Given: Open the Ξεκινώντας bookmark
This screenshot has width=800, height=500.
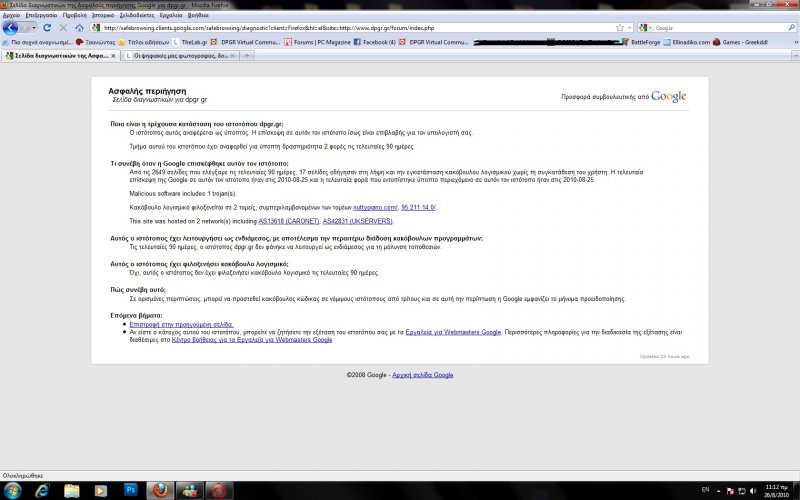Looking at the screenshot, I should pos(95,42).
